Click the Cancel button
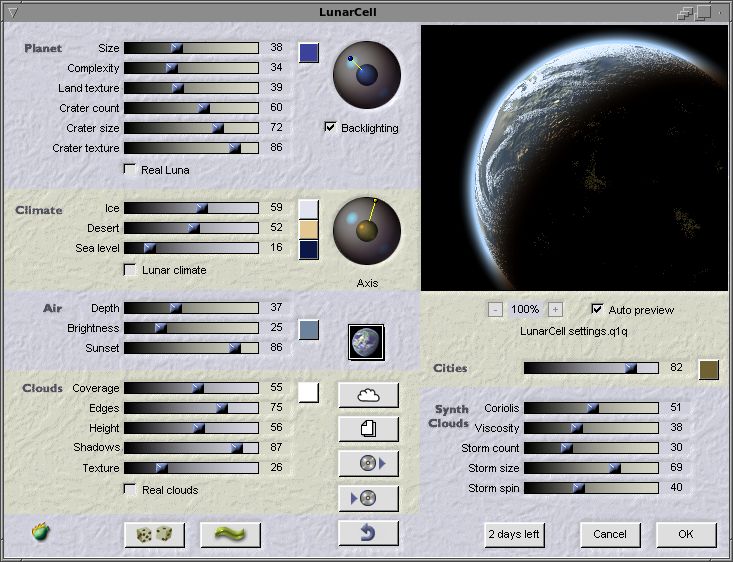The image size is (733, 562). click(610, 534)
